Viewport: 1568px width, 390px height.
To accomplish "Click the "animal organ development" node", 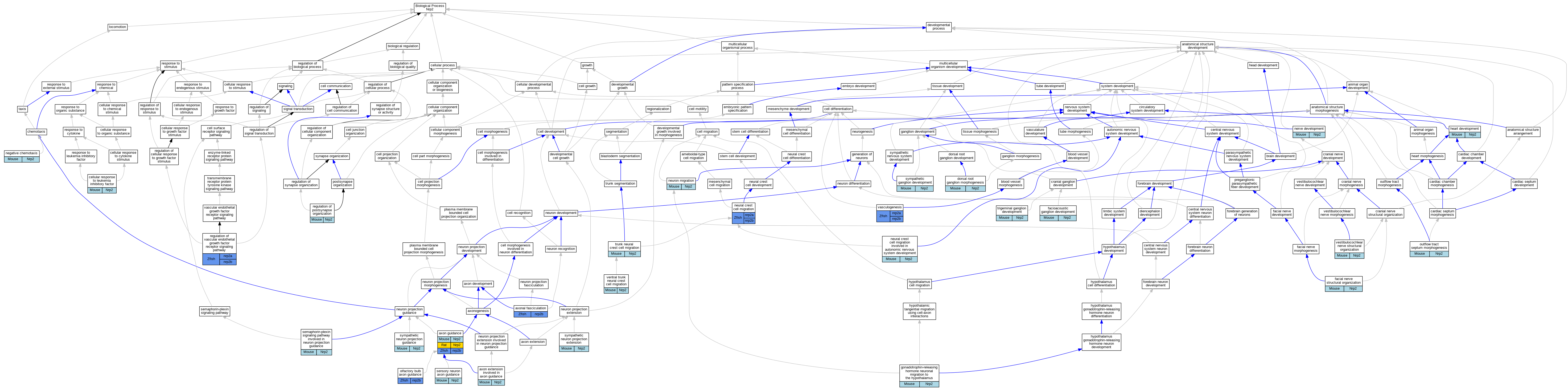I will pyautogui.click(x=1357, y=86).
